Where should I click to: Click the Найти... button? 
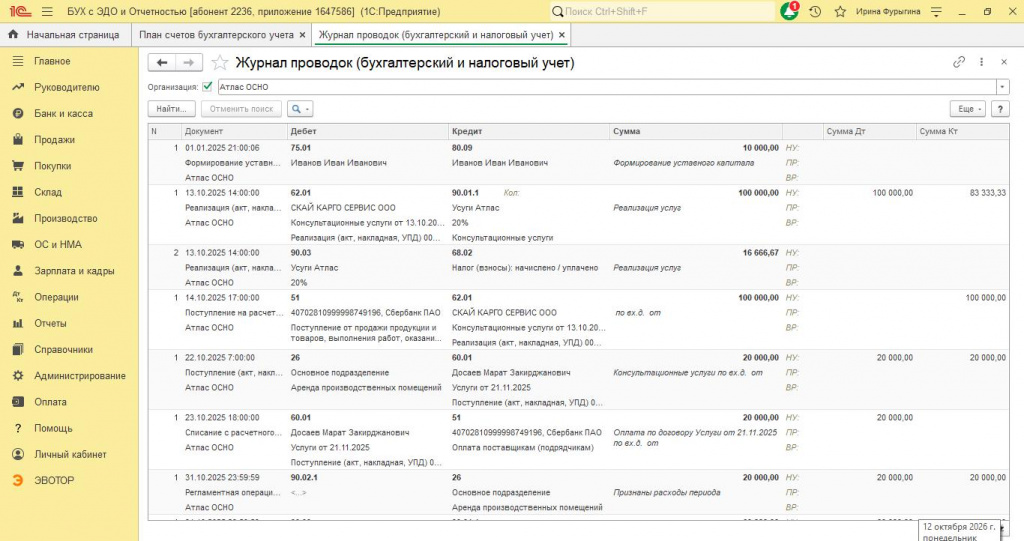click(x=171, y=109)
